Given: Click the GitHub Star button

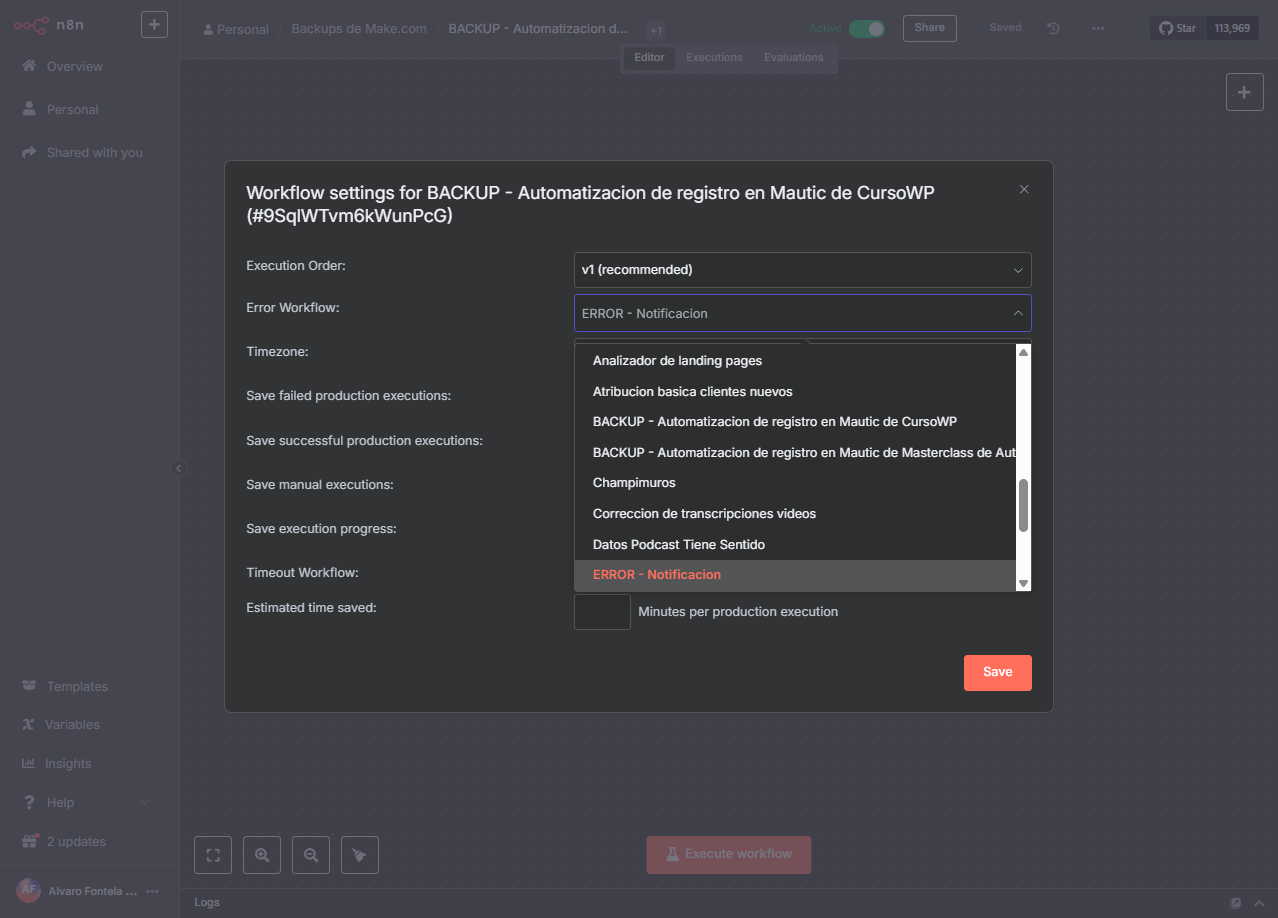Looking at the screenshot, I should pyautogui.click(x=1177, y=28).
